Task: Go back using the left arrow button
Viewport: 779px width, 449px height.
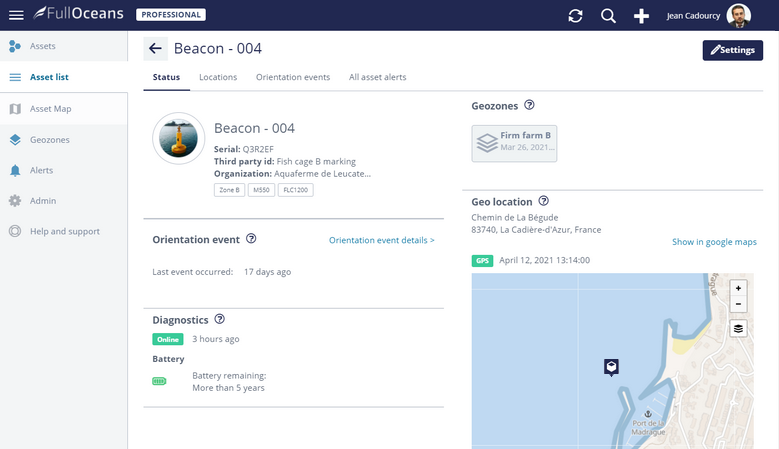Action: (155, 49)
